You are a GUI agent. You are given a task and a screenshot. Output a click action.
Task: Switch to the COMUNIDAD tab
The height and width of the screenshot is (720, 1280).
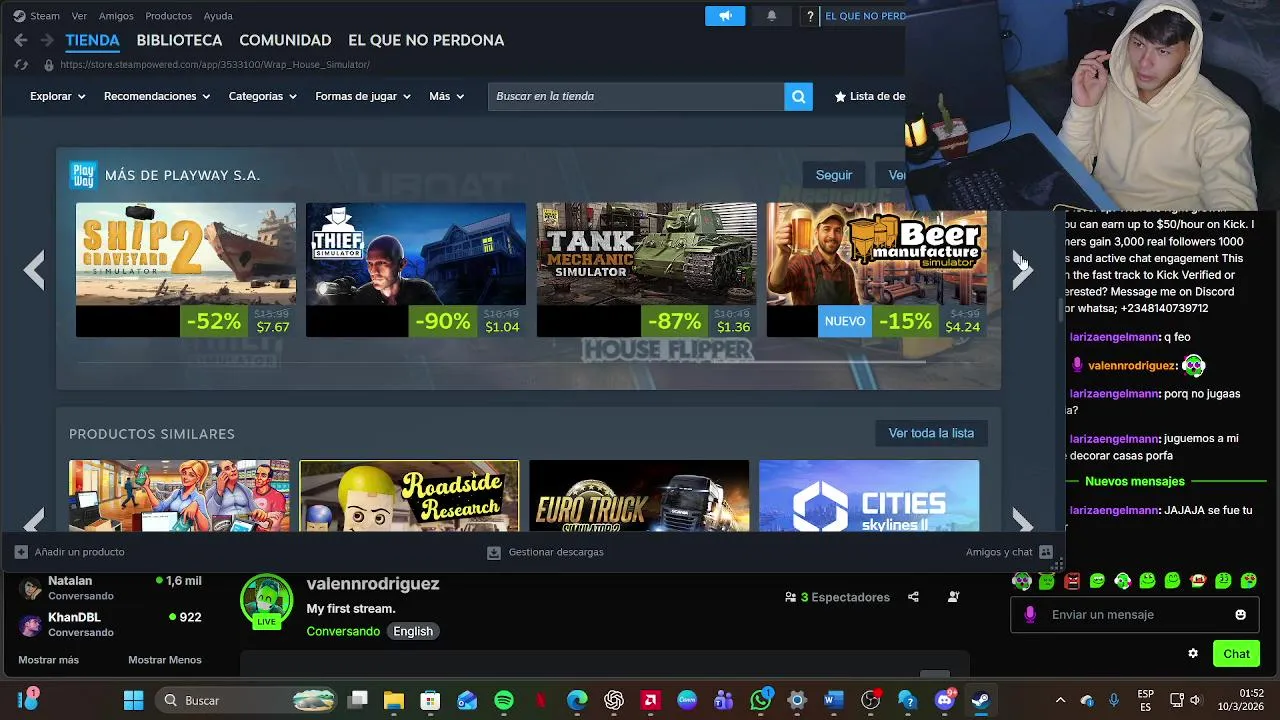tap(285, 40)
